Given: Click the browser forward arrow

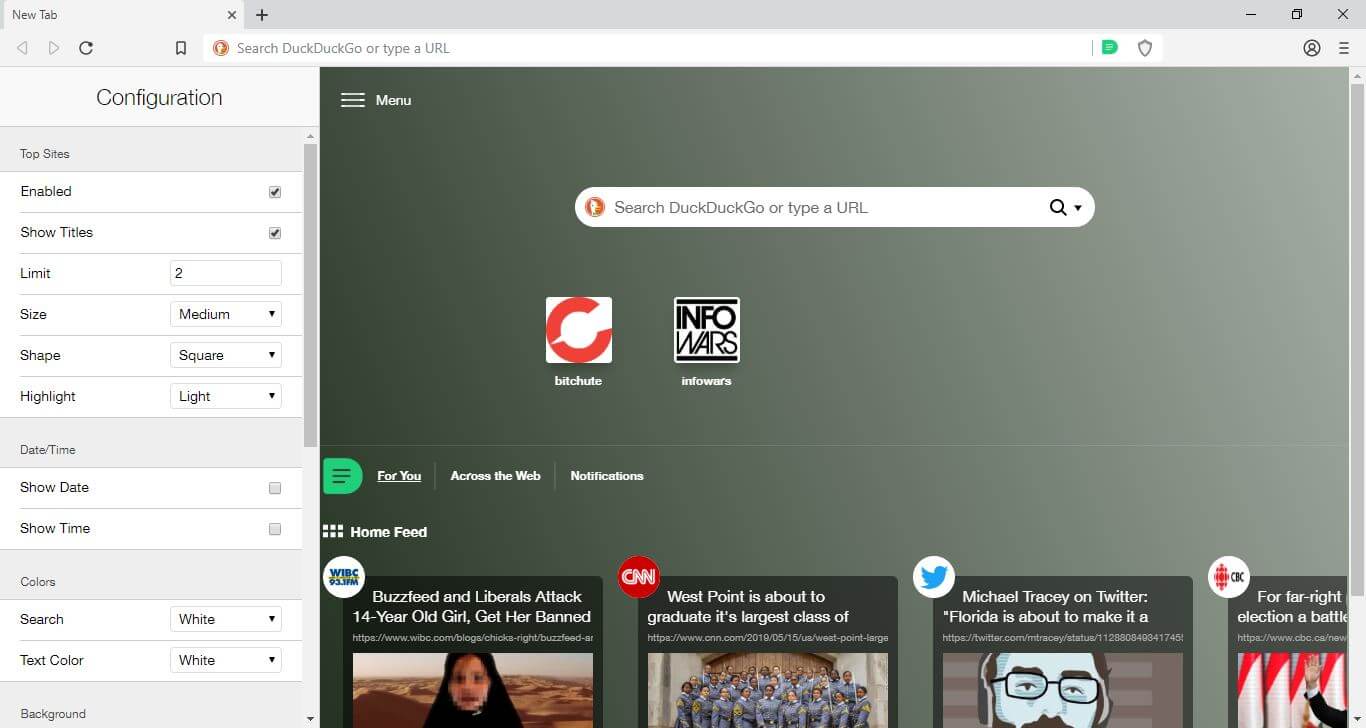Looking at the screenshot, I should [54, 48].
